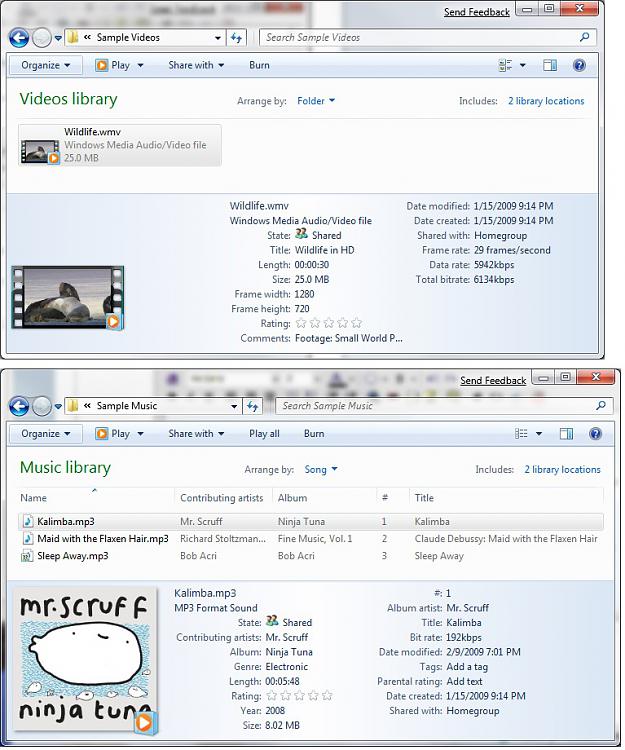The image size is (625, 750).
Task: Click Send Feedback link above Videos window
Action: [x=477, y=12]
